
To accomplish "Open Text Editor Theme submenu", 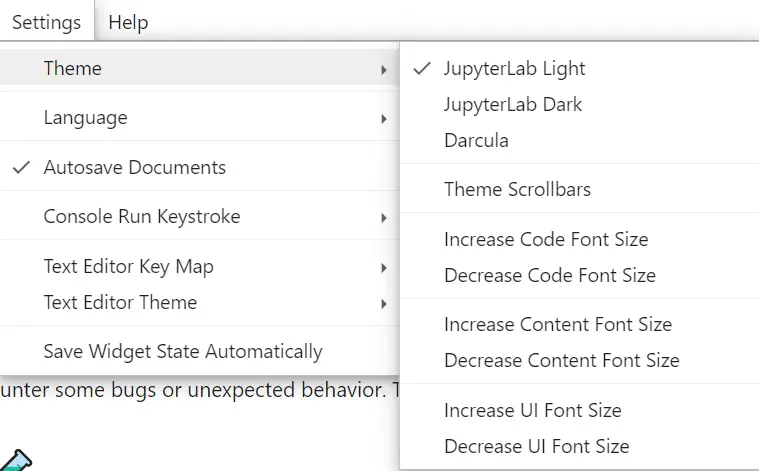I will (x=199, y=303).
